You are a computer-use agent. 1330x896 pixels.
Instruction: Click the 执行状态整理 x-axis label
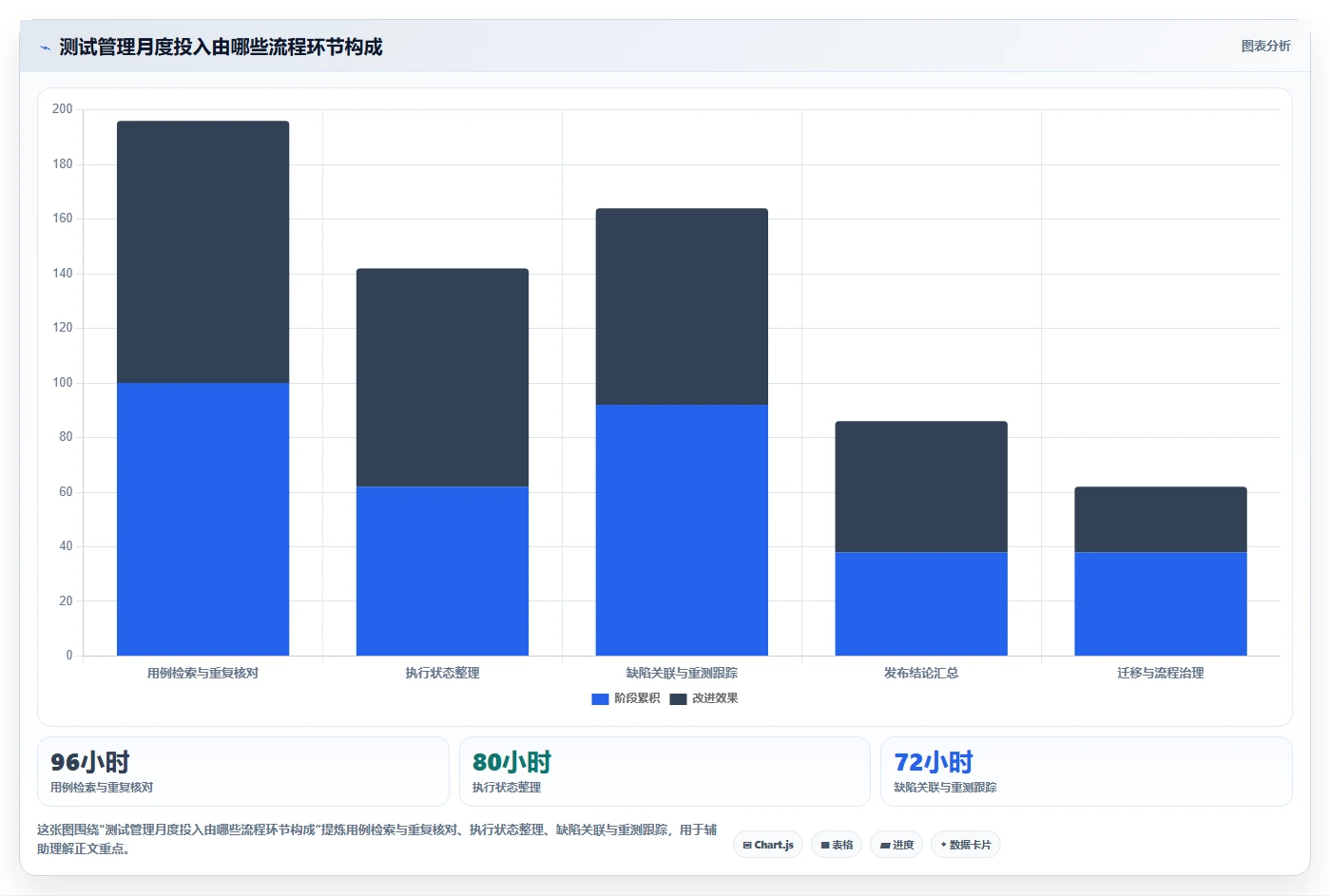click(442, 673)
